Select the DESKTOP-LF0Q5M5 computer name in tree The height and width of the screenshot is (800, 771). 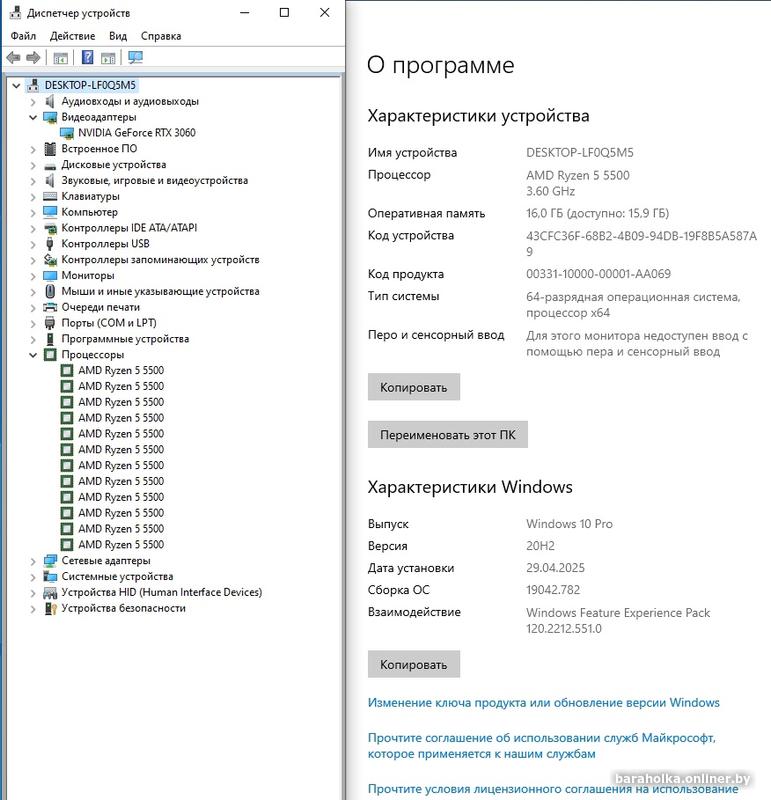[90, 85]
